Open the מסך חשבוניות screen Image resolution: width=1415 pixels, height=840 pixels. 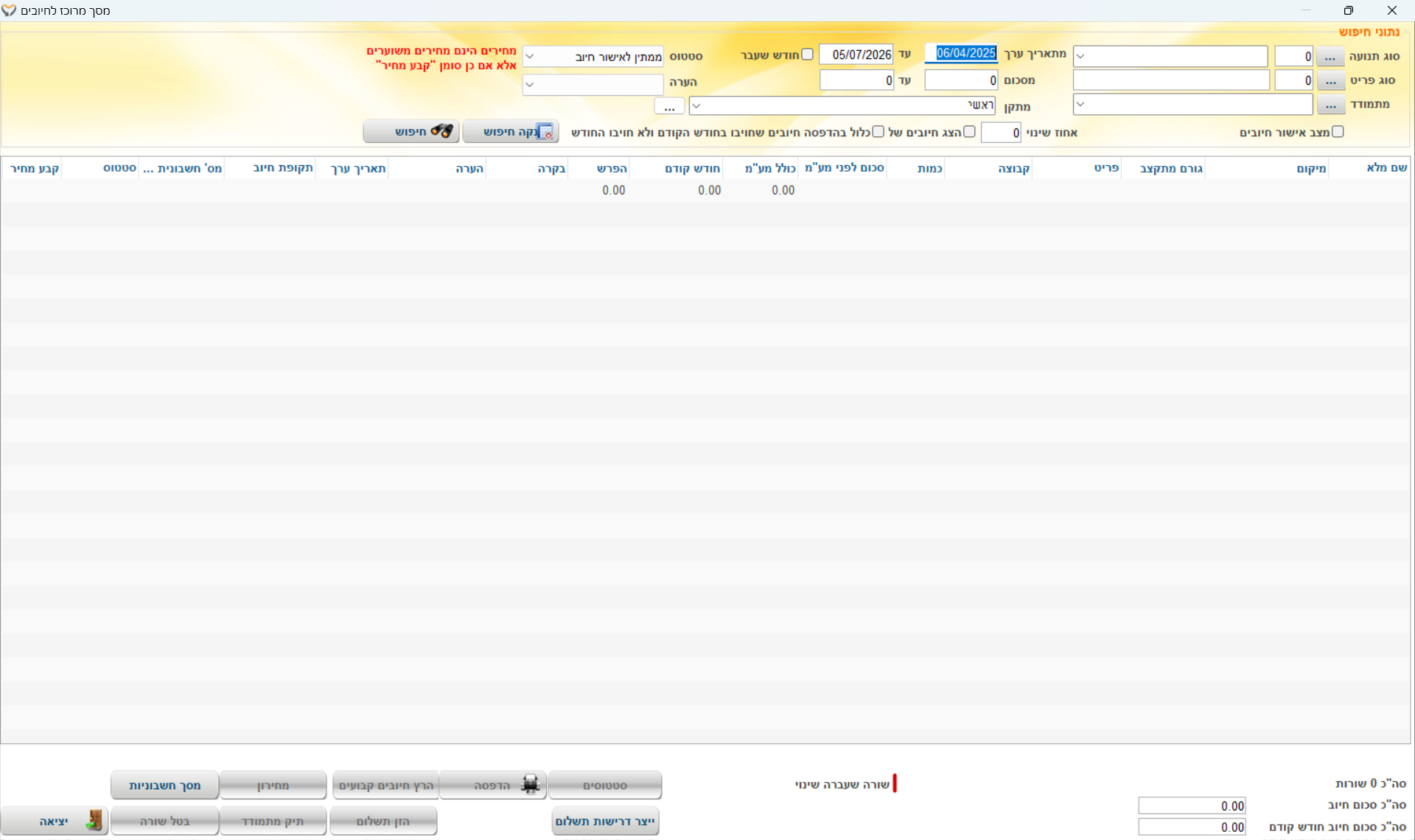coord(165,785)
